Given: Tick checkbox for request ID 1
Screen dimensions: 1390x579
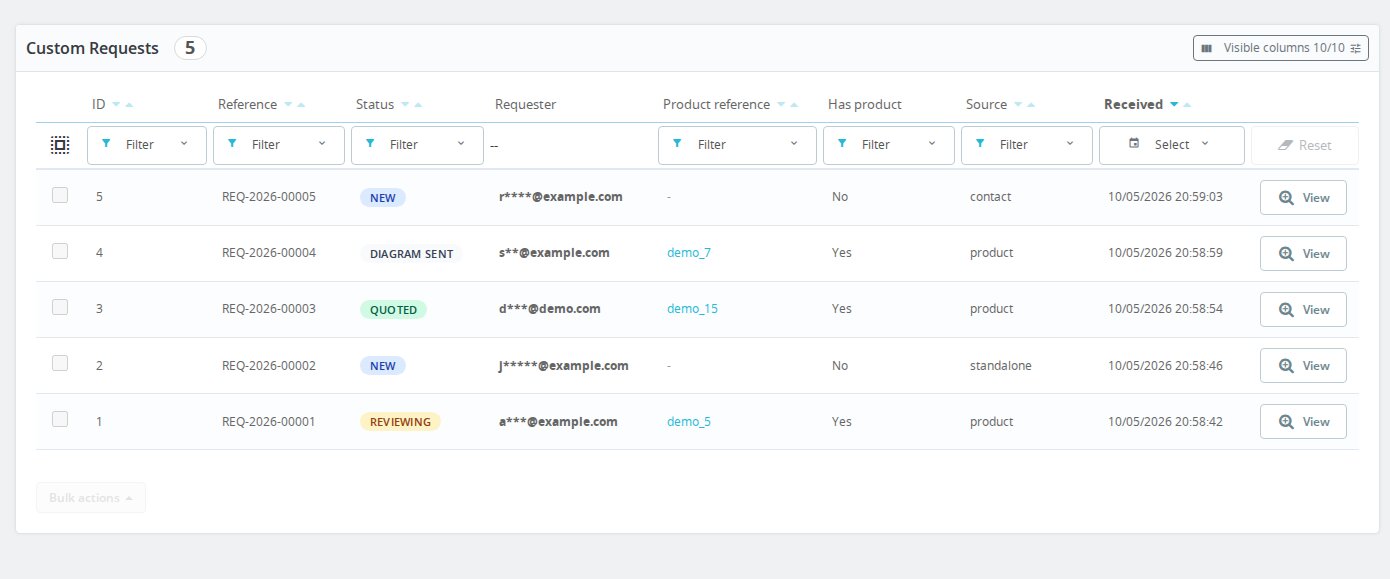Looking at the screenshot, I should point(60,420).
